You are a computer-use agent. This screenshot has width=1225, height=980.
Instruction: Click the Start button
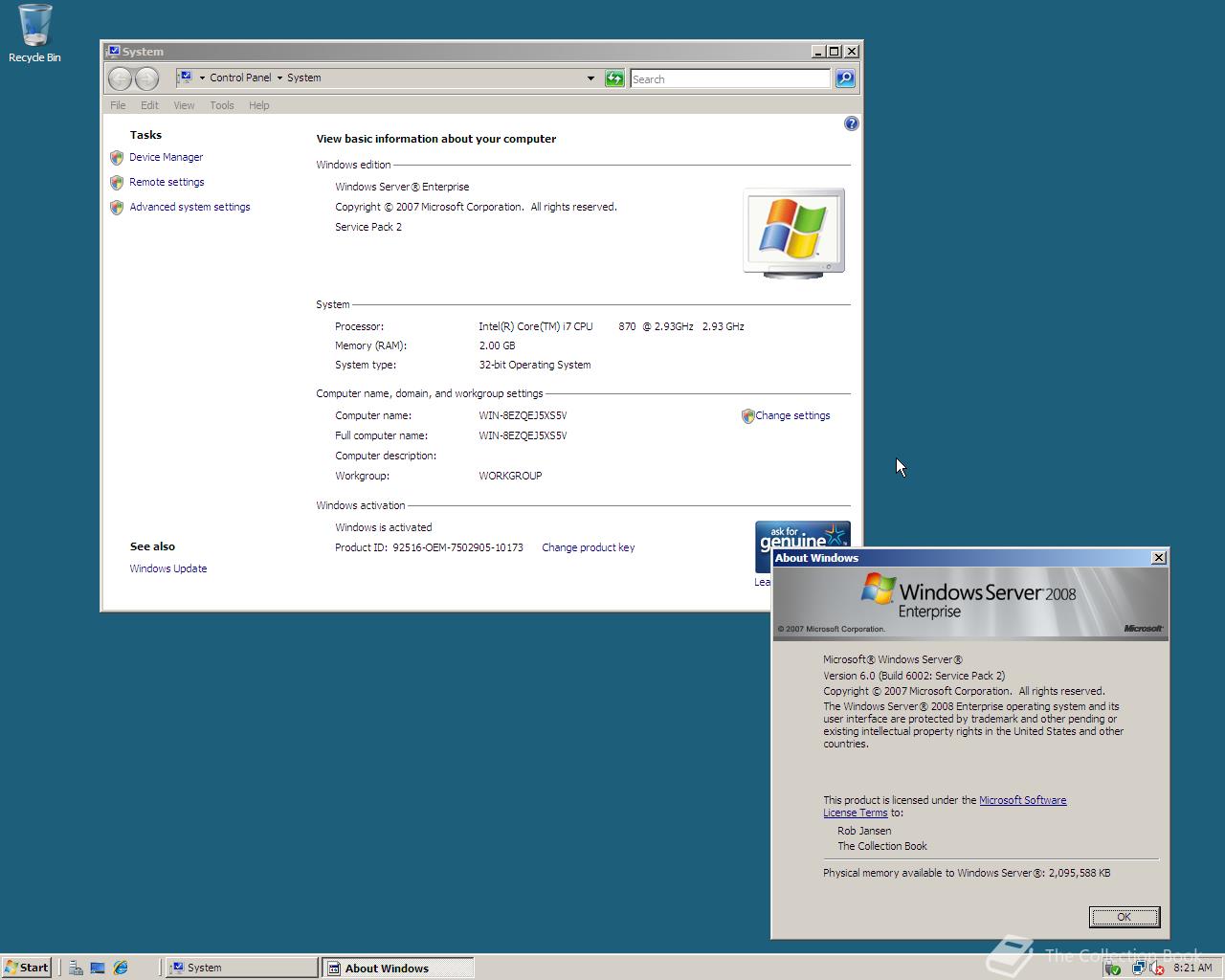click(27, 968)
